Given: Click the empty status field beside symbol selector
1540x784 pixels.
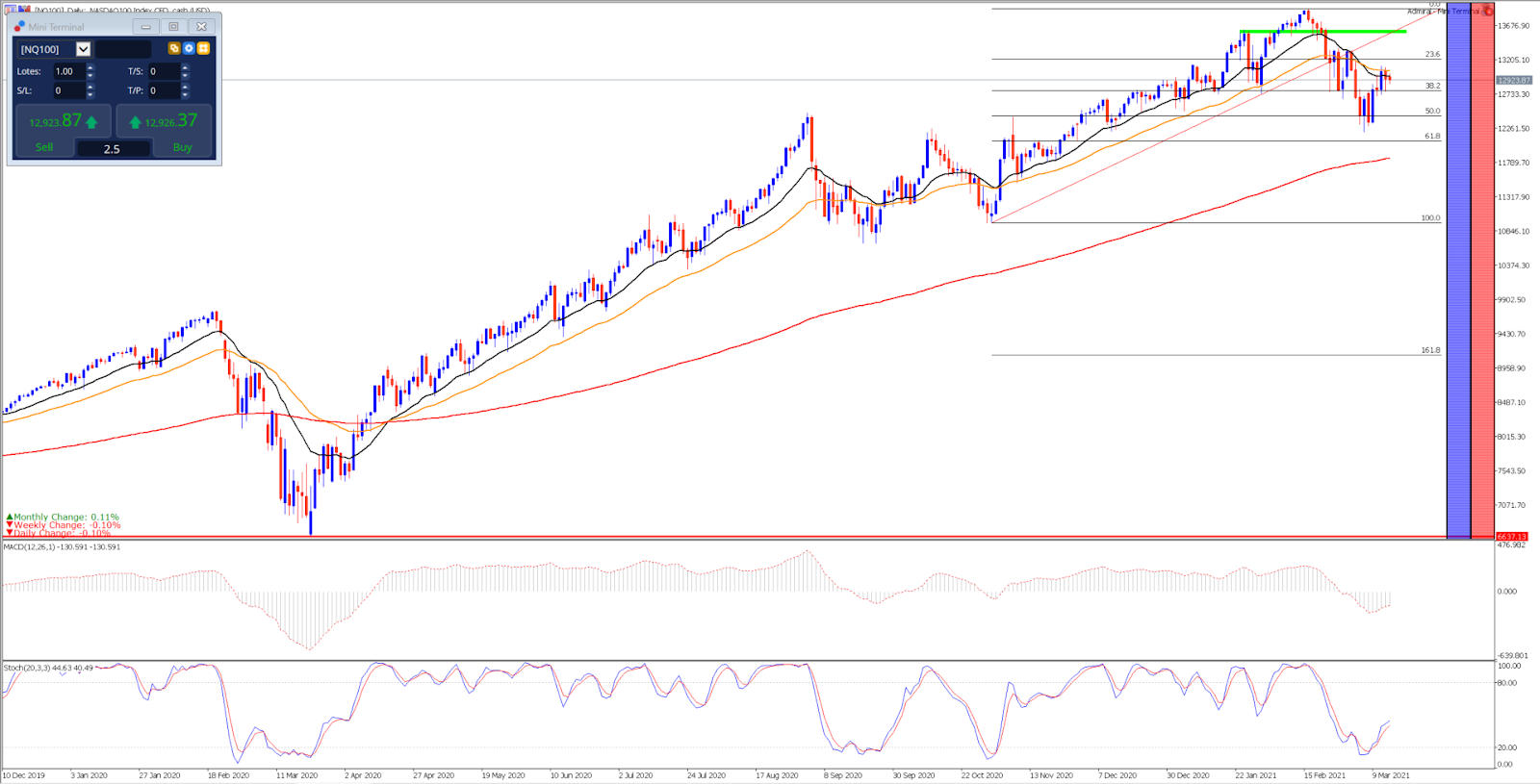Looking at the screenshot, I should (x=123, y=49).
